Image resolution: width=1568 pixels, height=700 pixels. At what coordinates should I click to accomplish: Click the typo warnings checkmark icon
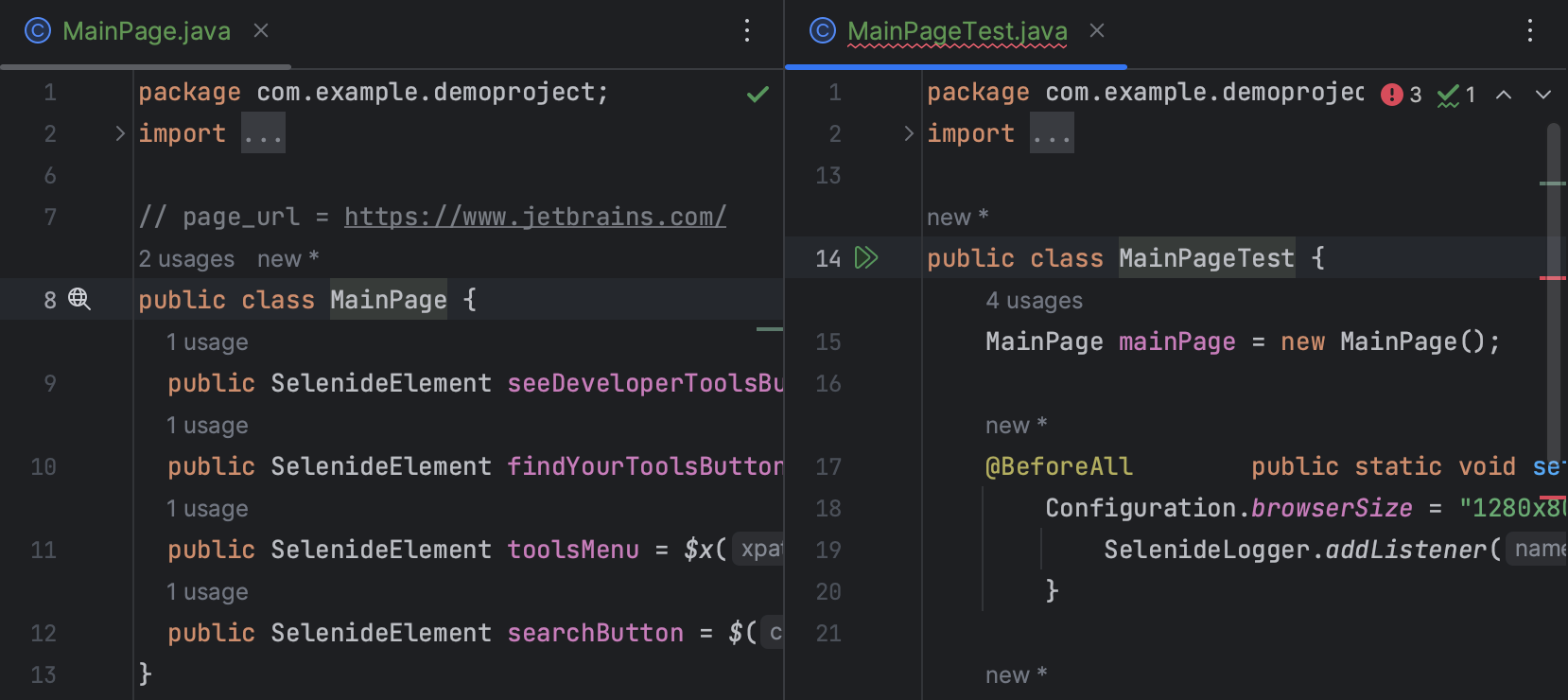click(1448, 95)
